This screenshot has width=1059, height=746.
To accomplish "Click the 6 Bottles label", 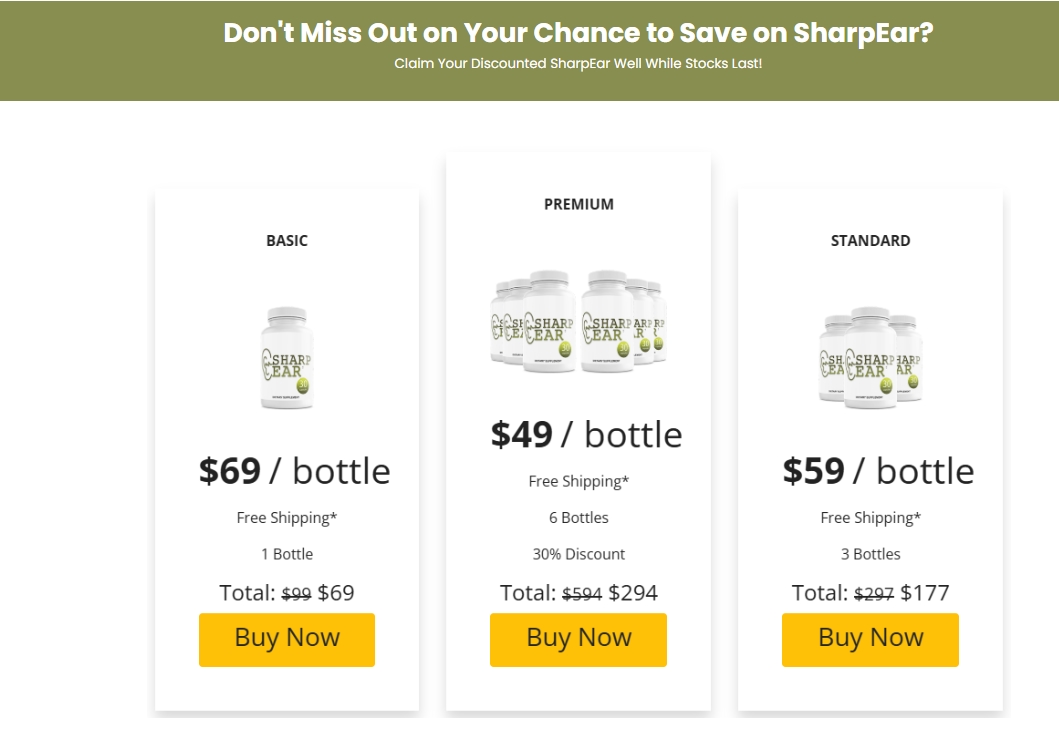I will 578,517.
